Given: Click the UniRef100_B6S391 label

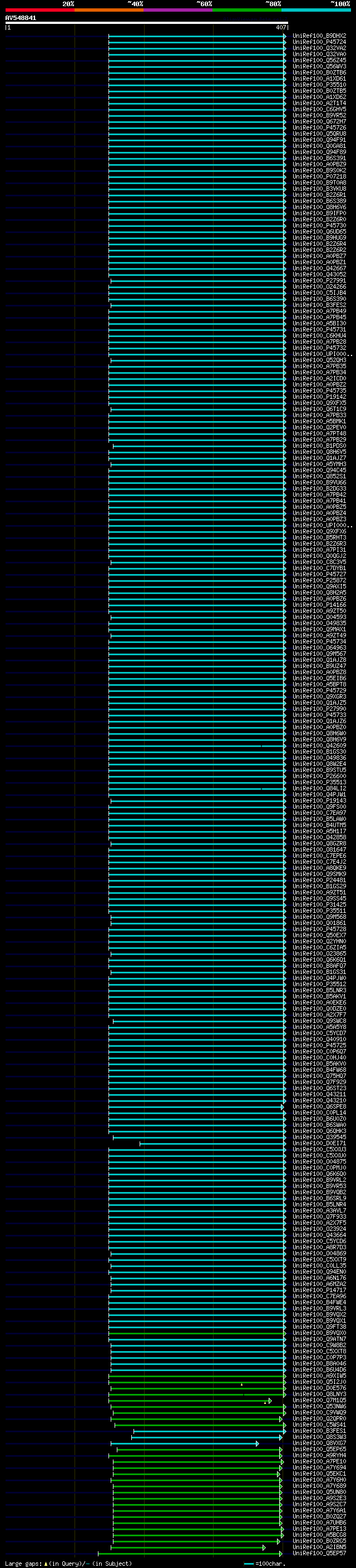Looking at the screenshot, I should pyautogui.click(x=319, y=159).
